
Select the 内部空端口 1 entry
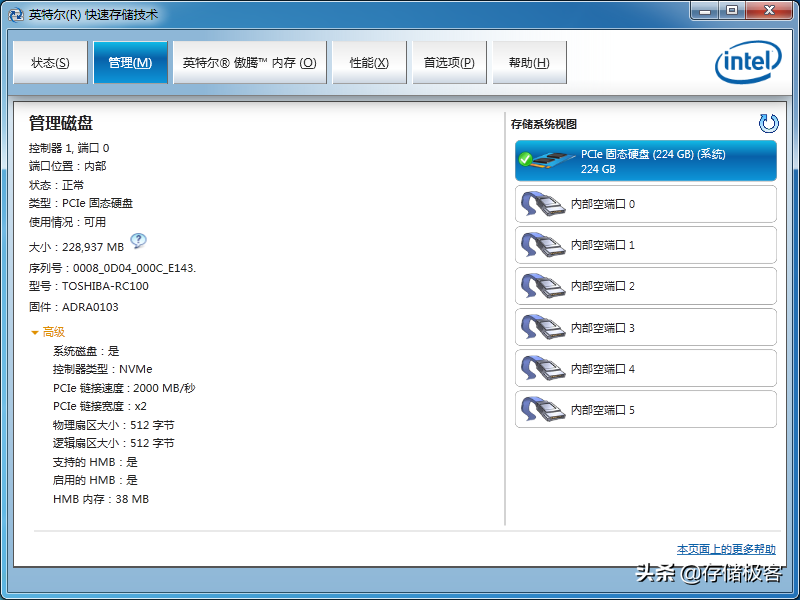(x=645, y=245)
